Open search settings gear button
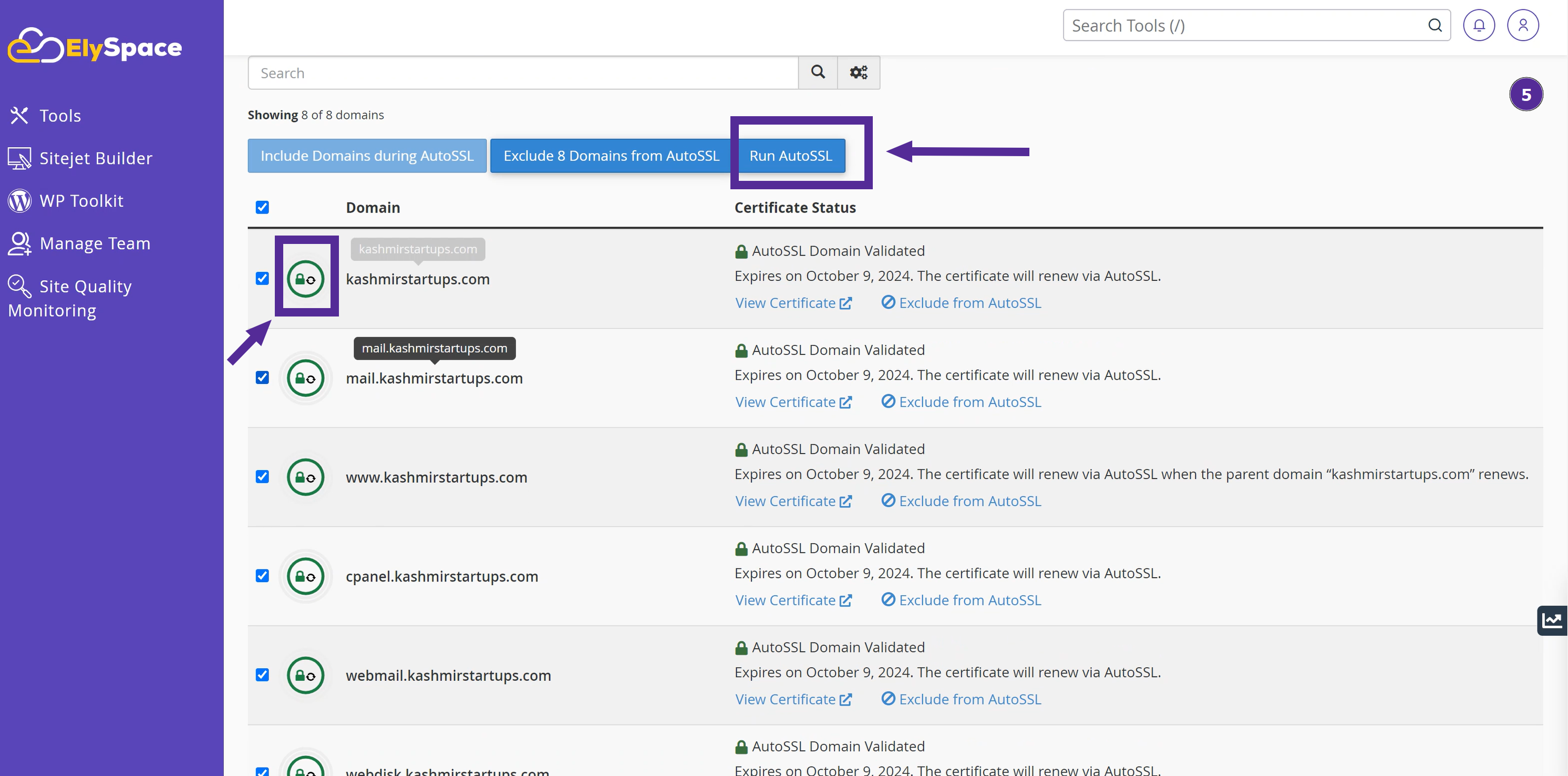Screen dimensions: 1568x776 click(858, 73)
